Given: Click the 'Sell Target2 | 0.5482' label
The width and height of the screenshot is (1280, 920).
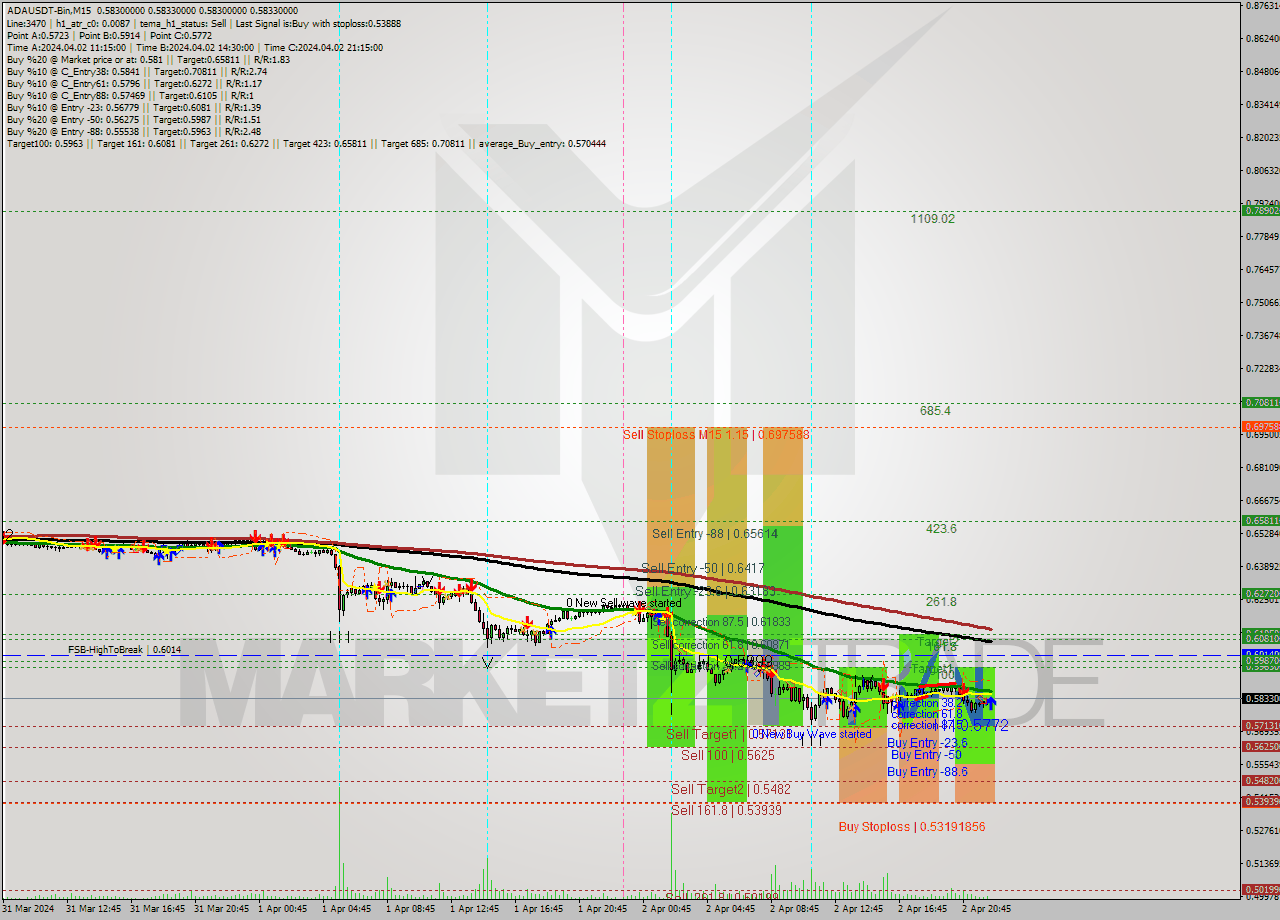Looking at the screenshot, I should coord(730,789).
